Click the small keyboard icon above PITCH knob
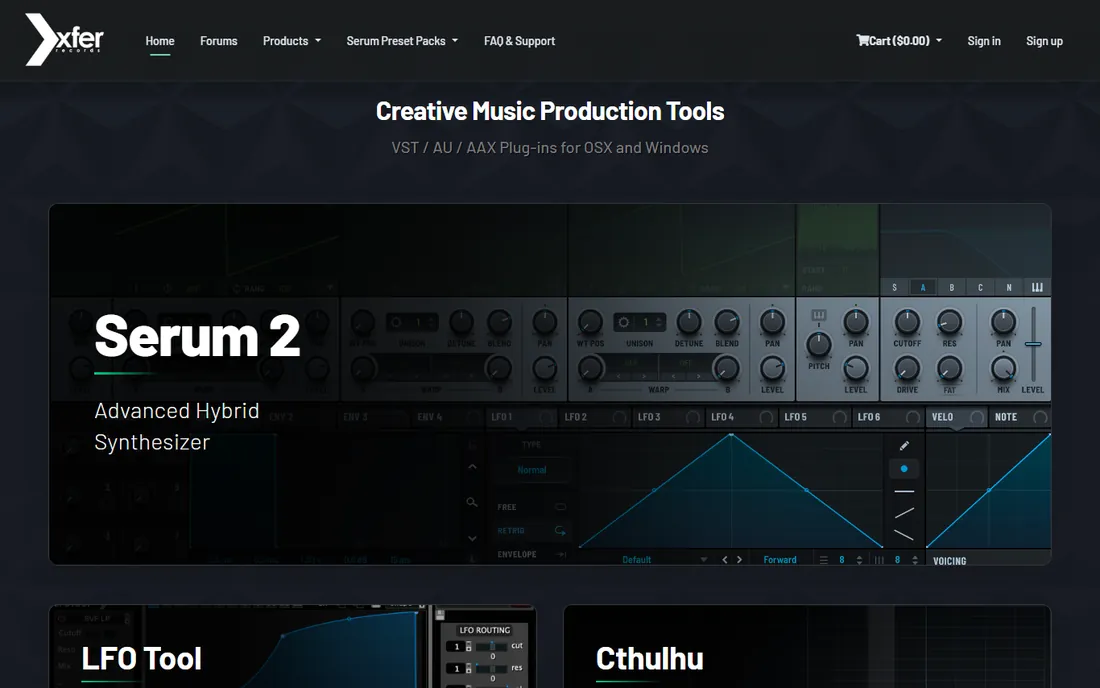 (x=818, y=315)
